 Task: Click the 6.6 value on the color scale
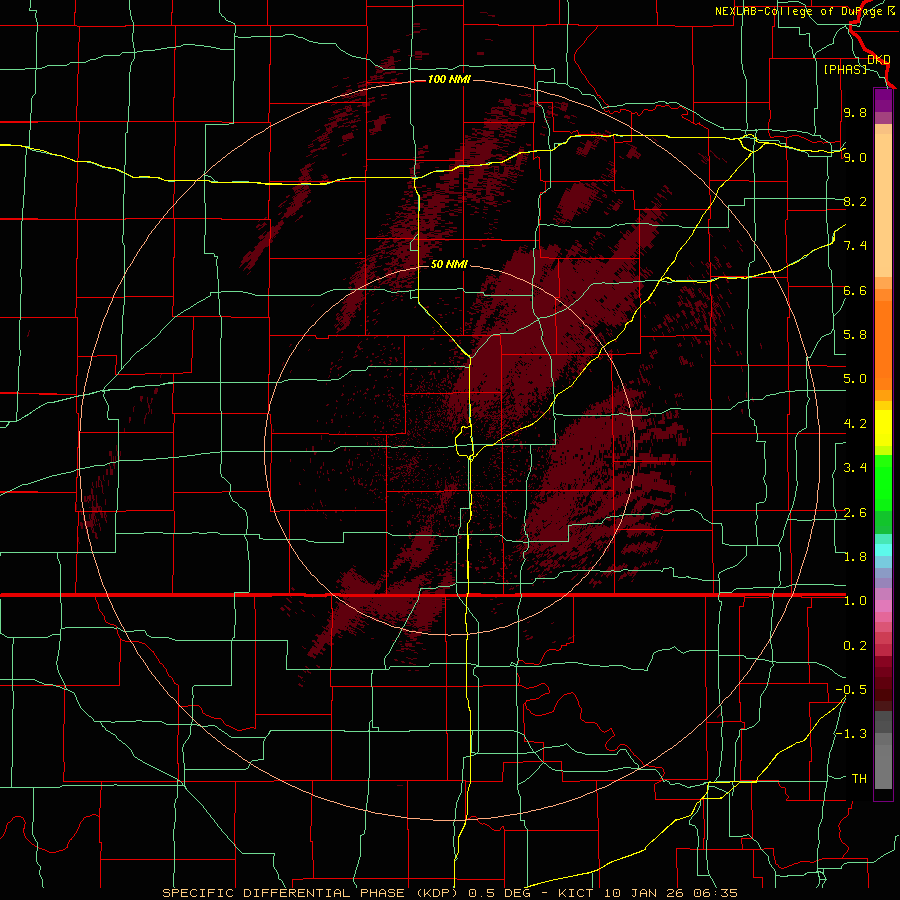coord(855,290)
